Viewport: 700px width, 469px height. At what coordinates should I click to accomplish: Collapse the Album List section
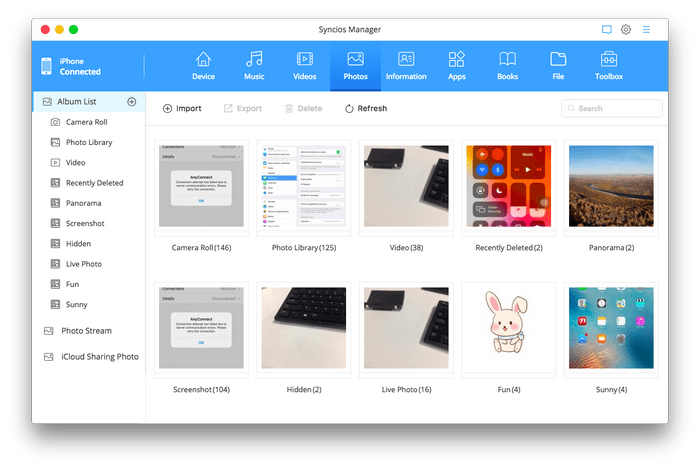(x=76, y=101)
